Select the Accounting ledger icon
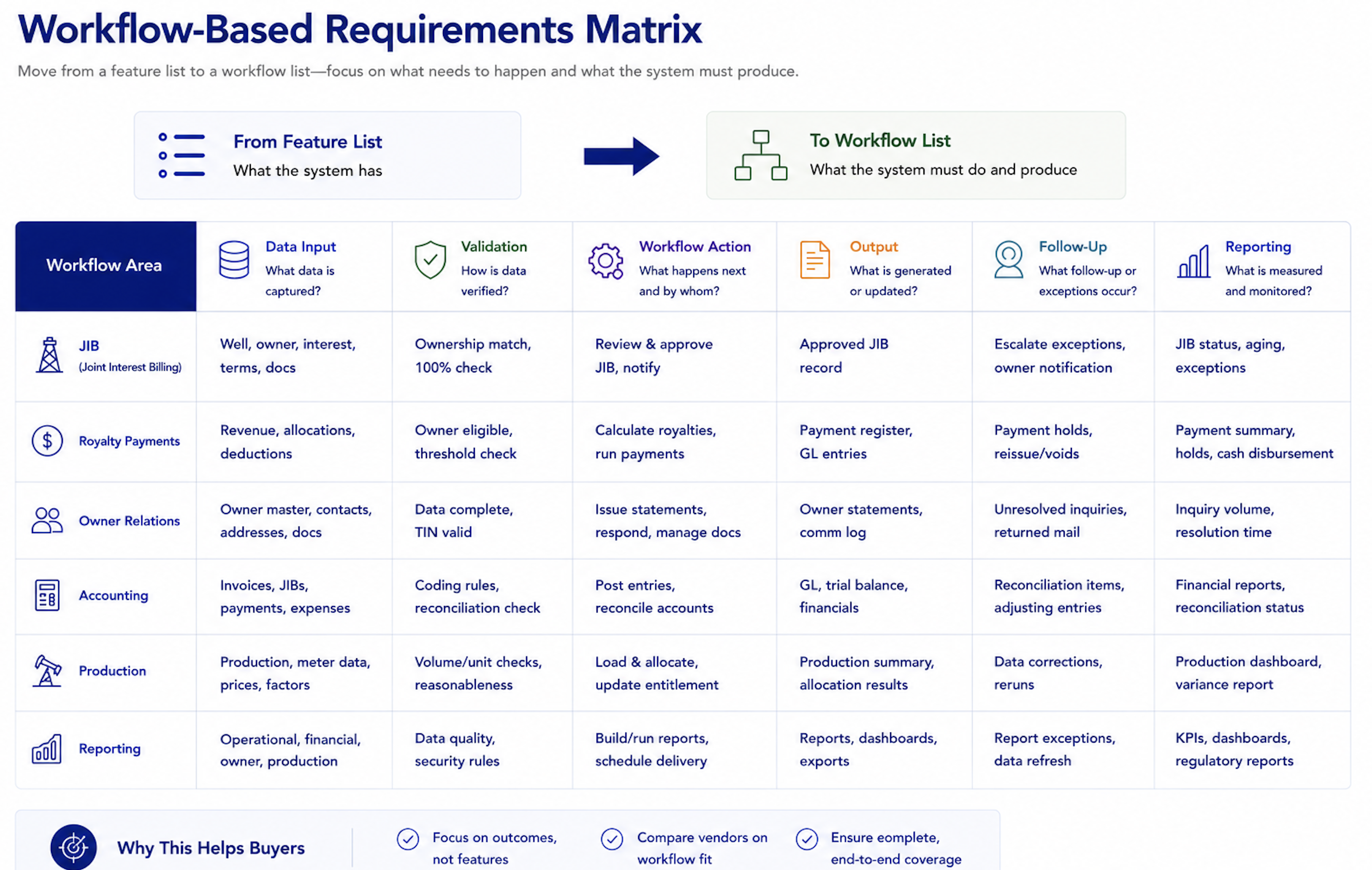Image resolution: width=1372 pixels, height=870 pixels. [47, 596]
